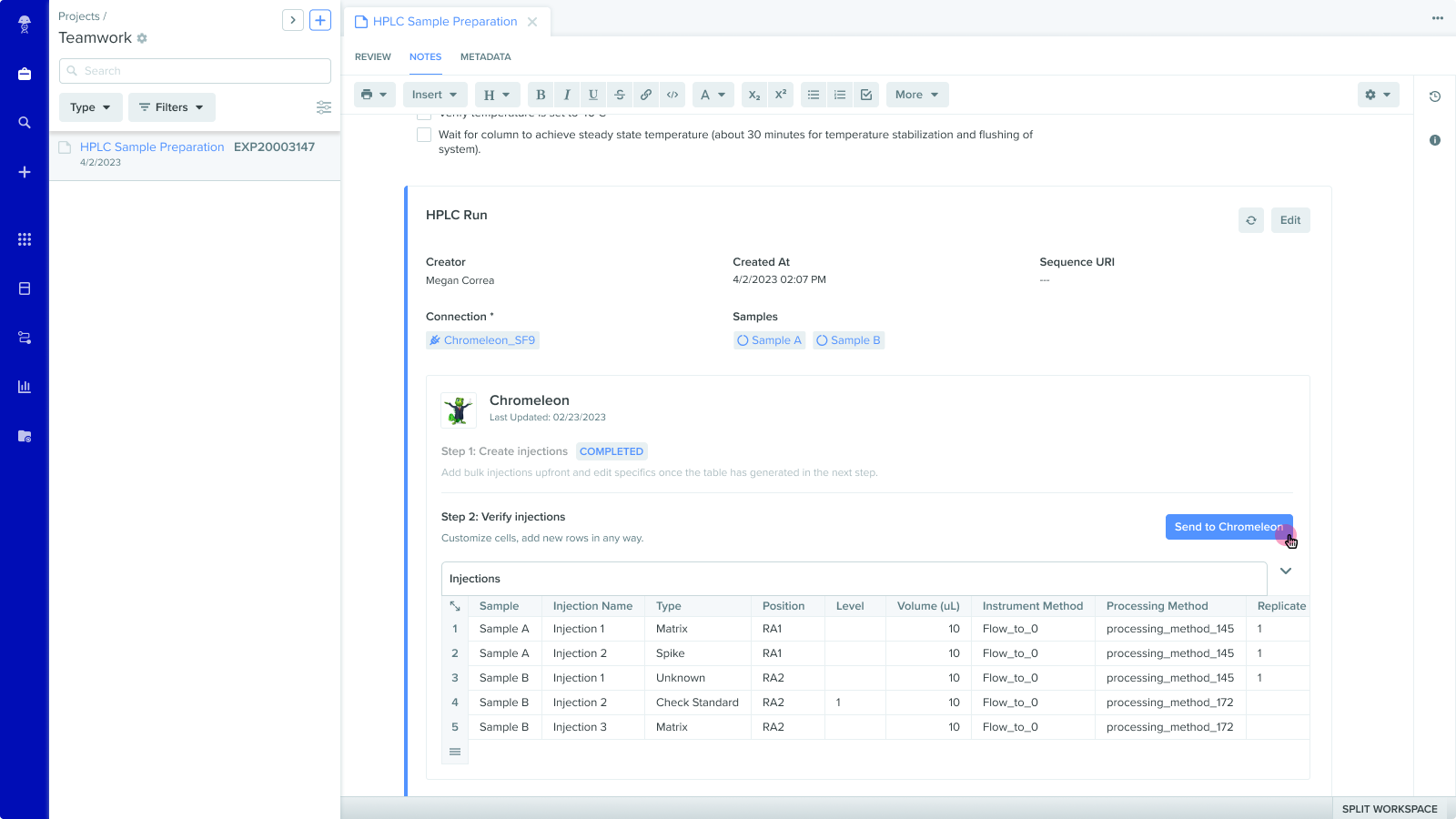Open the three-dot workspace menu
Viewport: 1456px width, 819px height.
(x=1438, y=18)
